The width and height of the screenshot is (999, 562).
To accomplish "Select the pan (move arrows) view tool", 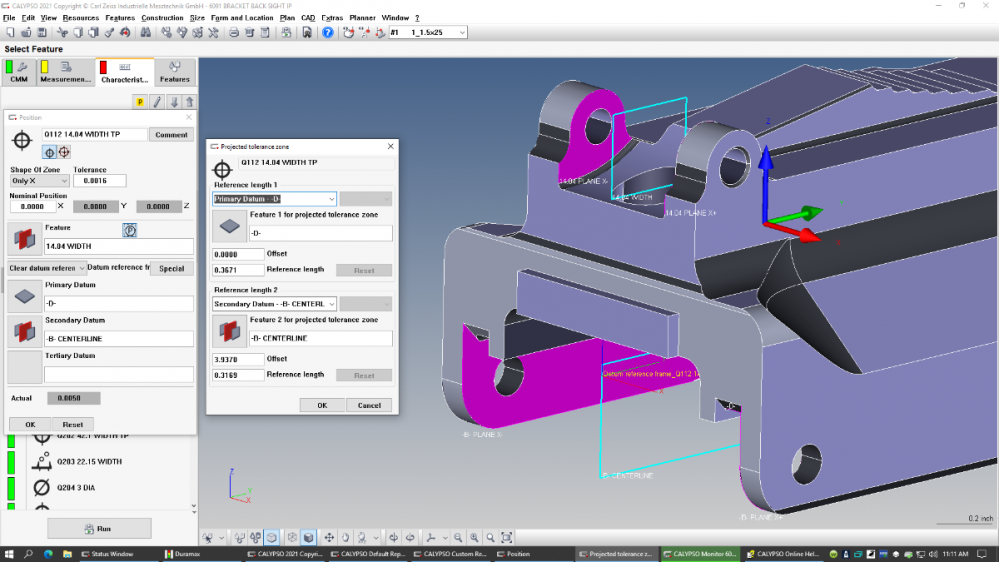I will pos(330,537).
